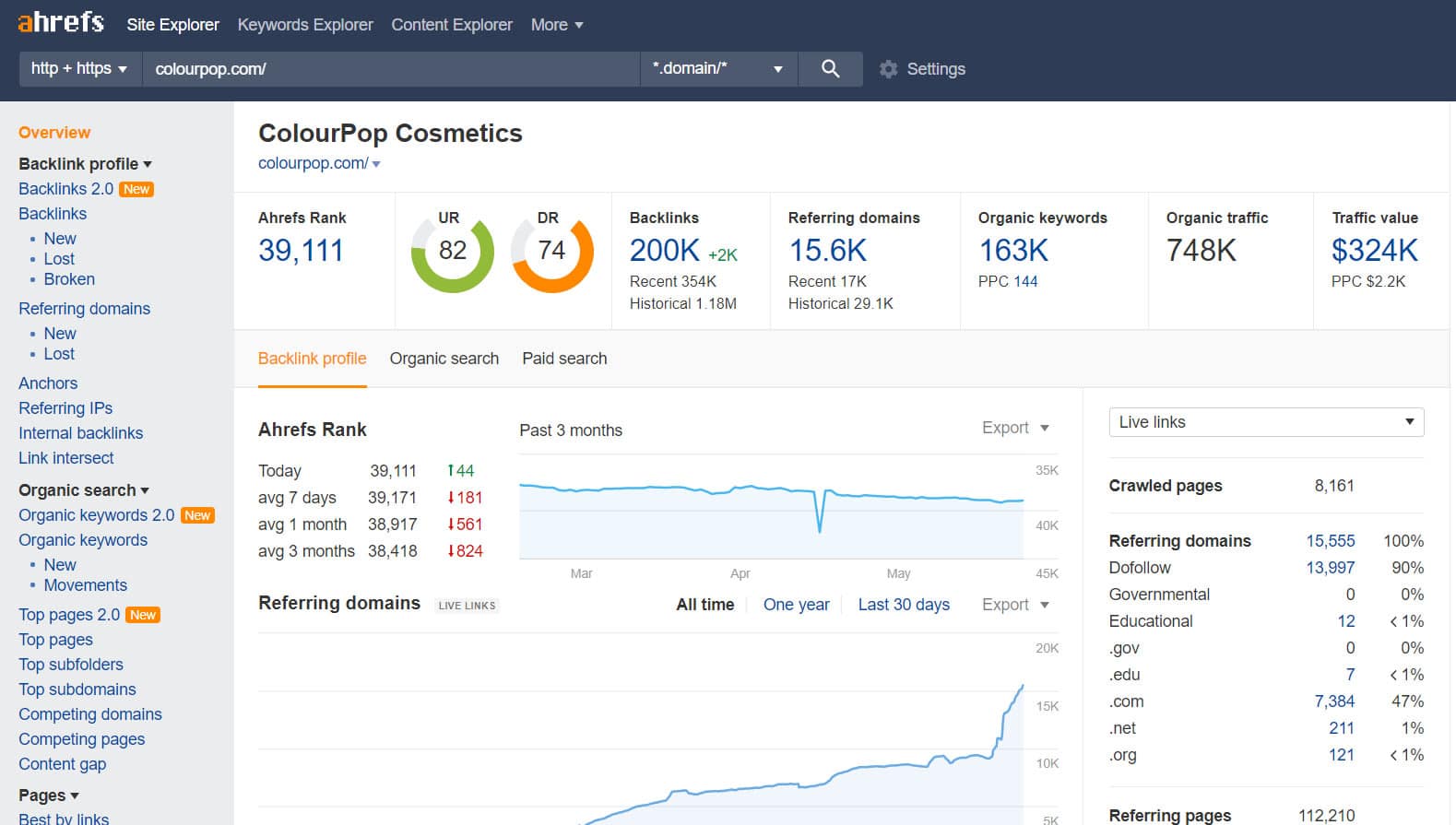
Task: Click the .net domains count 211
Action: tap(1342, 728)
